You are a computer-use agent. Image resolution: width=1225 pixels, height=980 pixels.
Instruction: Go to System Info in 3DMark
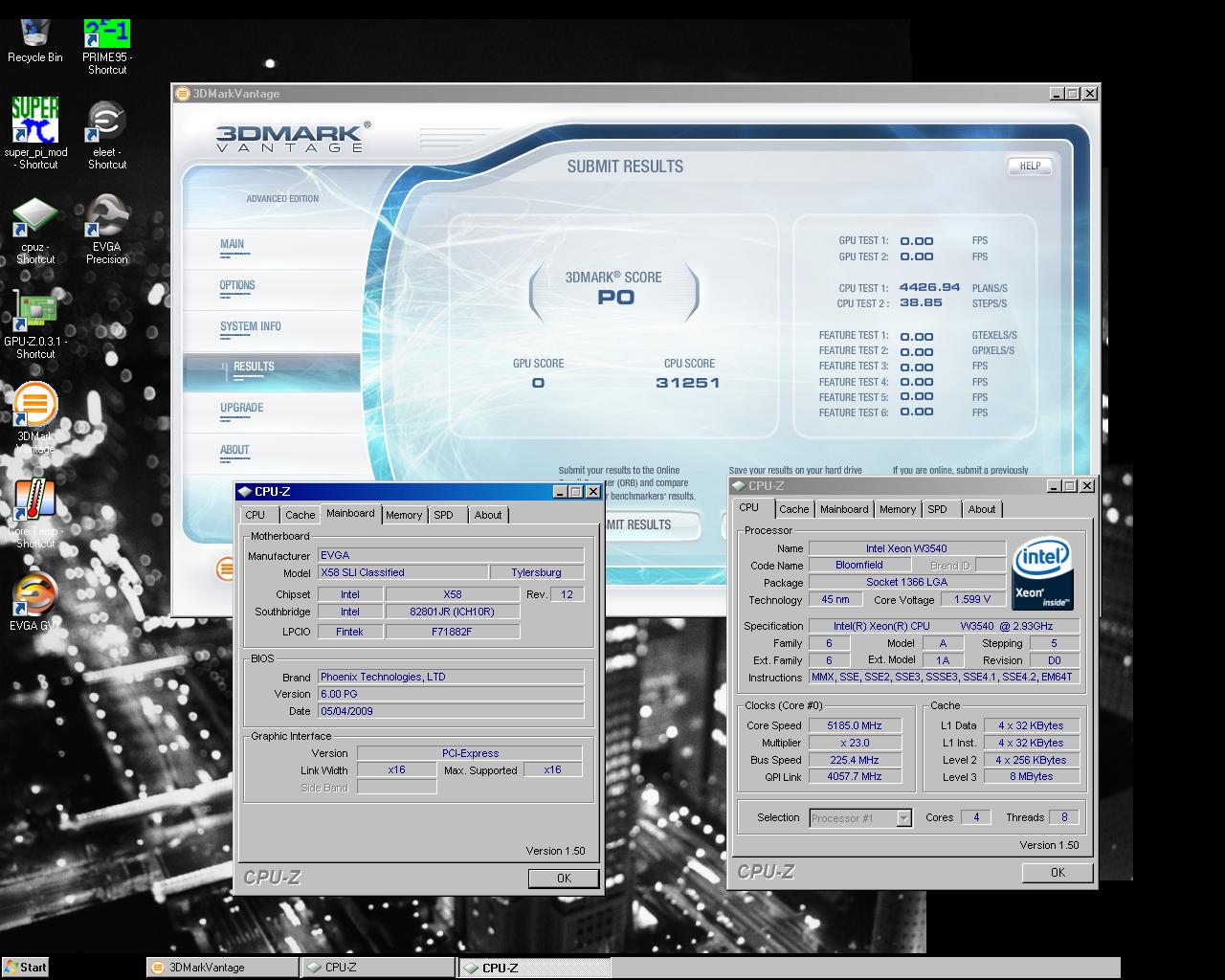(x=251, y=326)
